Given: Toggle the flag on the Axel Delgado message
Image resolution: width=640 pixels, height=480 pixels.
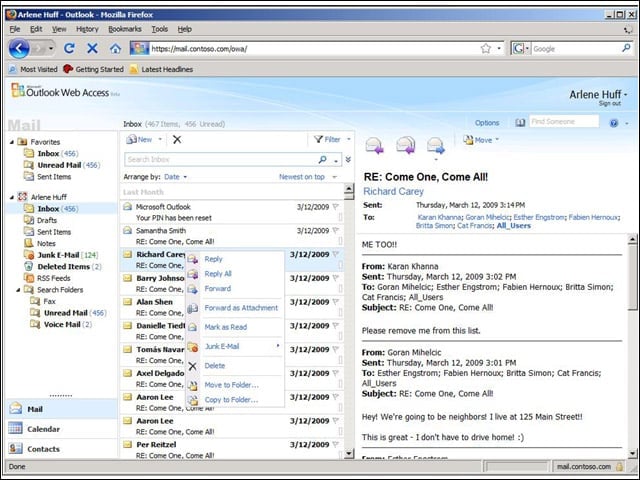Looking at the screenshot, I should pos(336,373).
